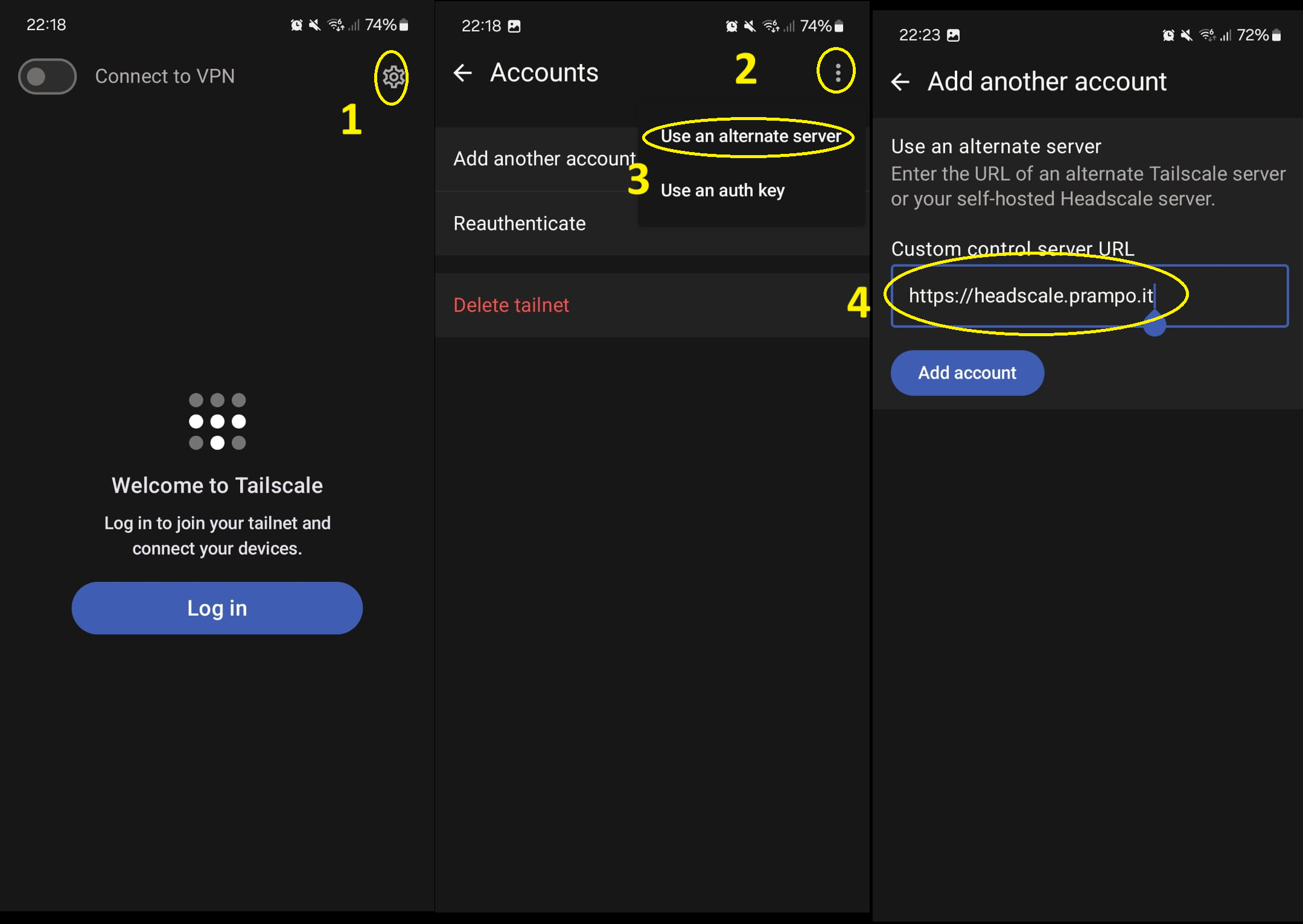Tap Add another account list item

(x=543, y=159)
